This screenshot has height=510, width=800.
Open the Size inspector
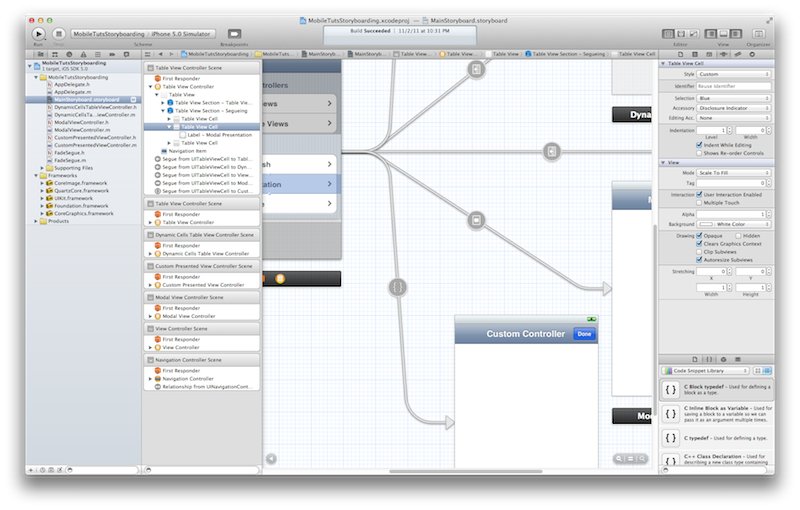738,54
